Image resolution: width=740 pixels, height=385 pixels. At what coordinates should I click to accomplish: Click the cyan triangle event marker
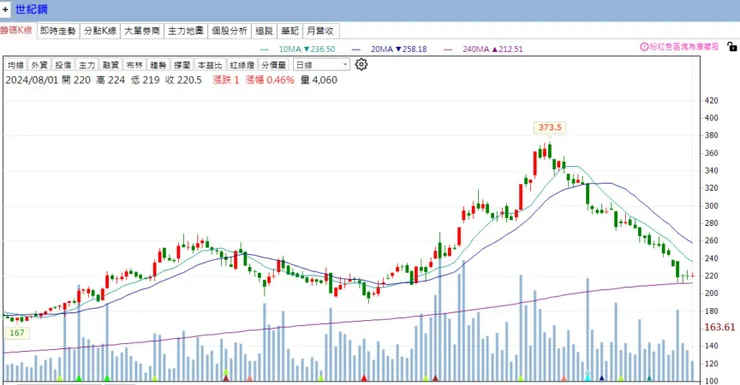[x=588, y=377]
